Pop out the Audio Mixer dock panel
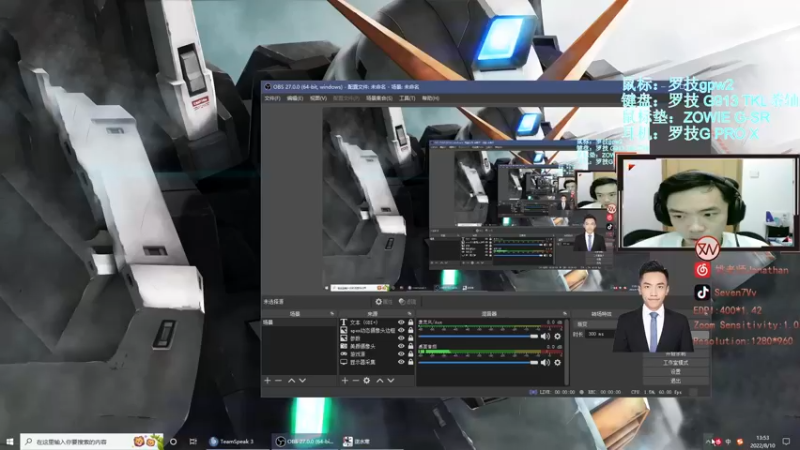800x450 pixels. pos(564,314)
